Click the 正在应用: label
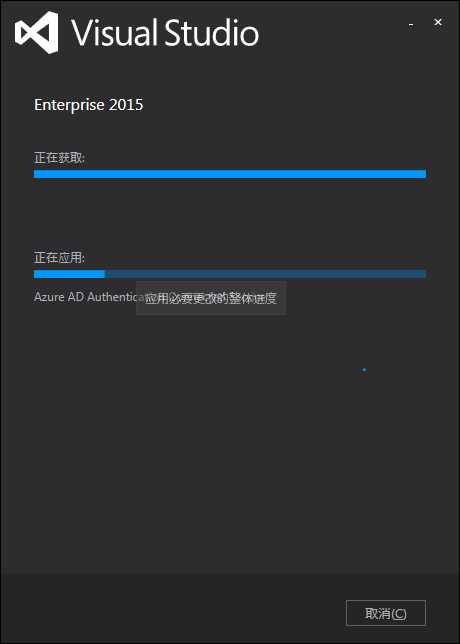This screenshot has width=460, height=644. point(59,258)
